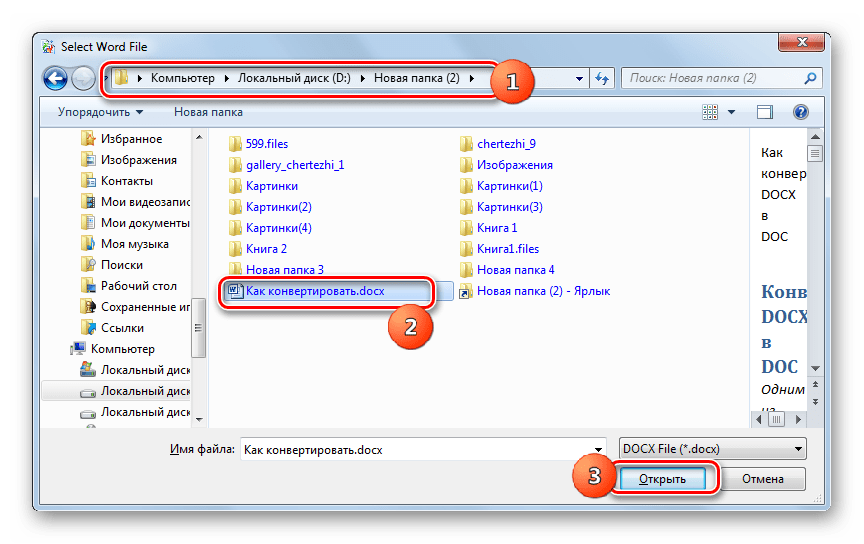Select the Картинки(2) folder name
The width and height of the screenshot is (864, 544).
[x=279, y=207]
